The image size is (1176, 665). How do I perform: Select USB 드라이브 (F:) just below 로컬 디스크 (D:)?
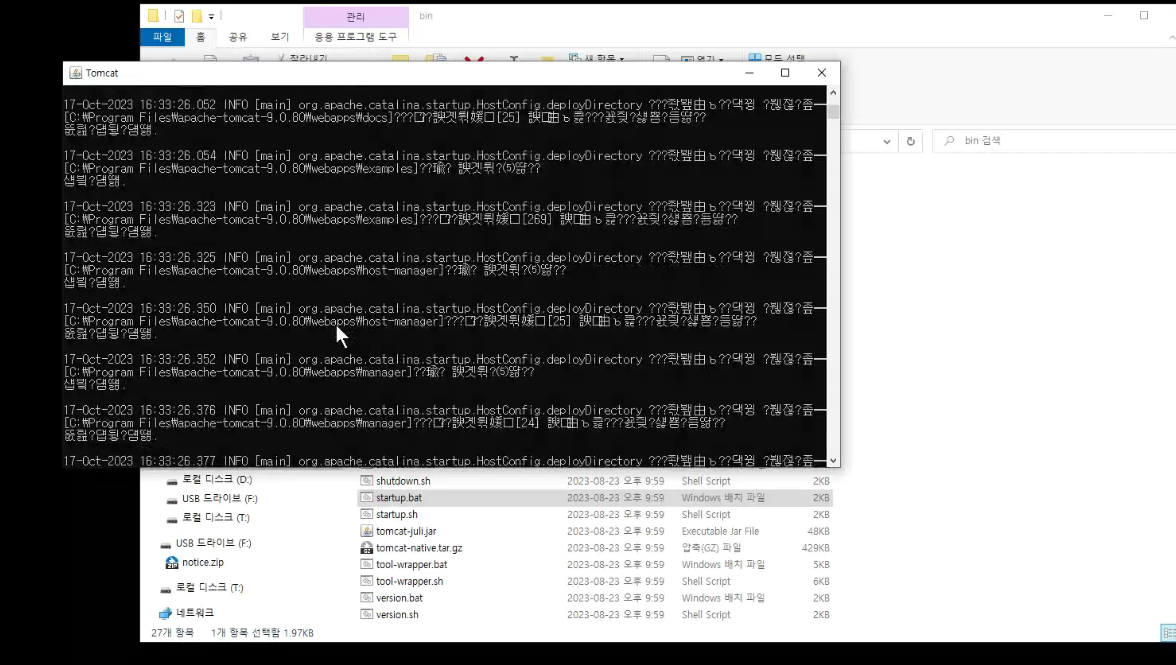pyautogui.click(x=219, y=499)
